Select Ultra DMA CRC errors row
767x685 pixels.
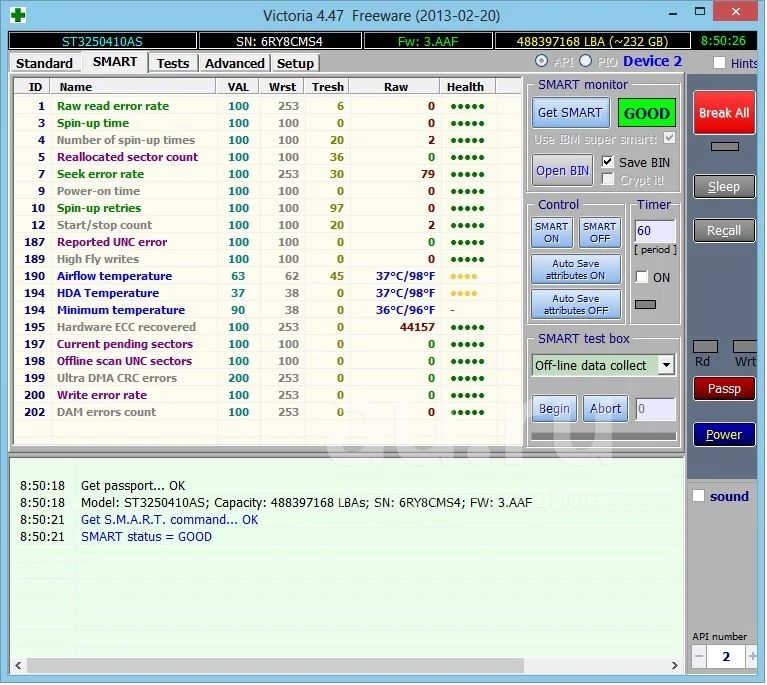pos(267,378)
